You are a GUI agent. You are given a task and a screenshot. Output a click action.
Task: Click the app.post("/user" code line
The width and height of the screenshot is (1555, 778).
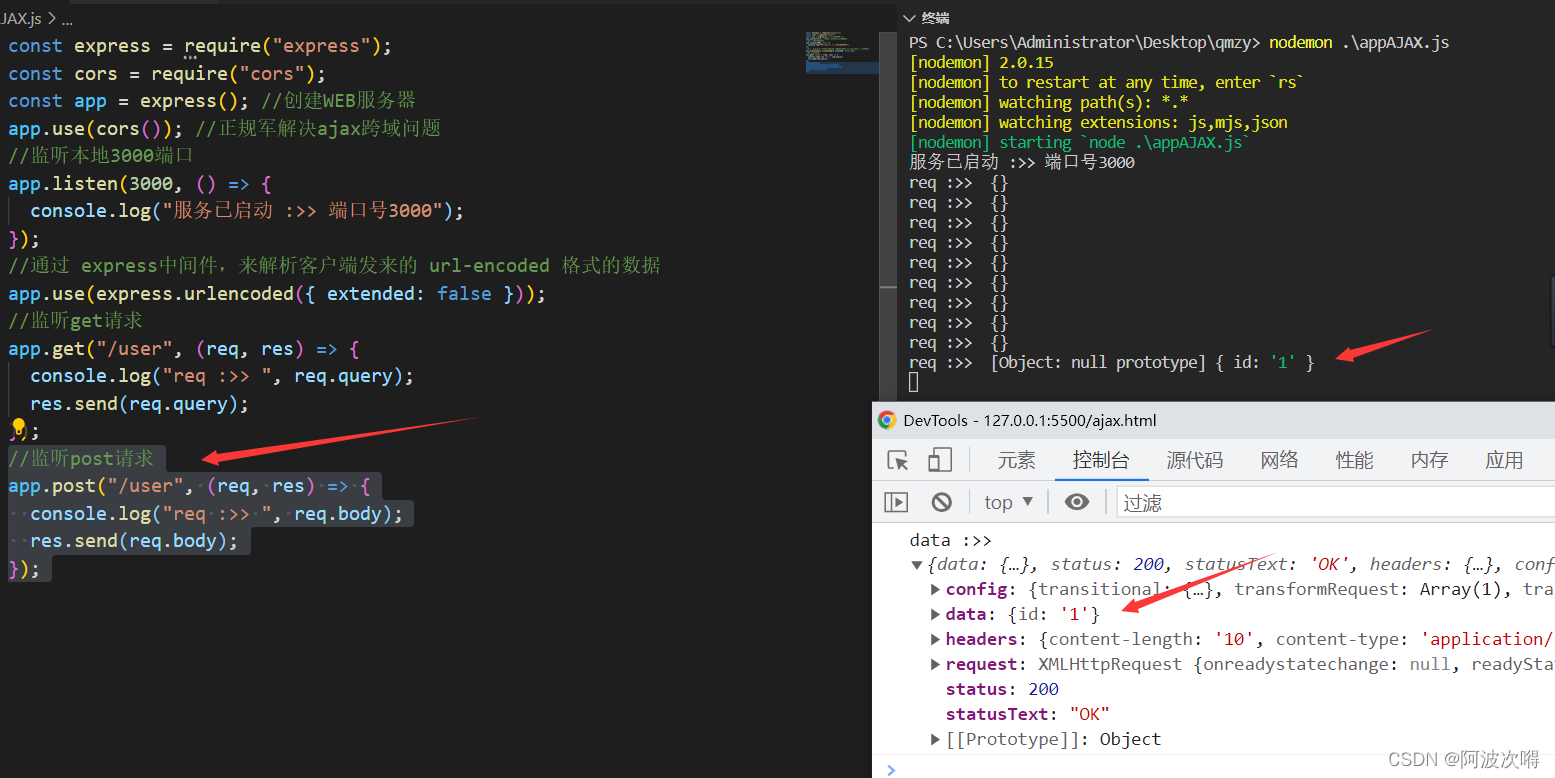190,486
